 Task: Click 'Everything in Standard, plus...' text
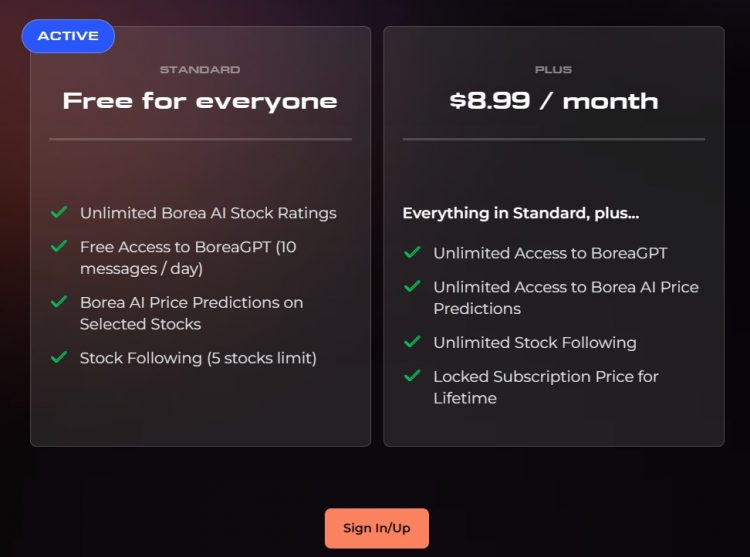click(520, 213)
